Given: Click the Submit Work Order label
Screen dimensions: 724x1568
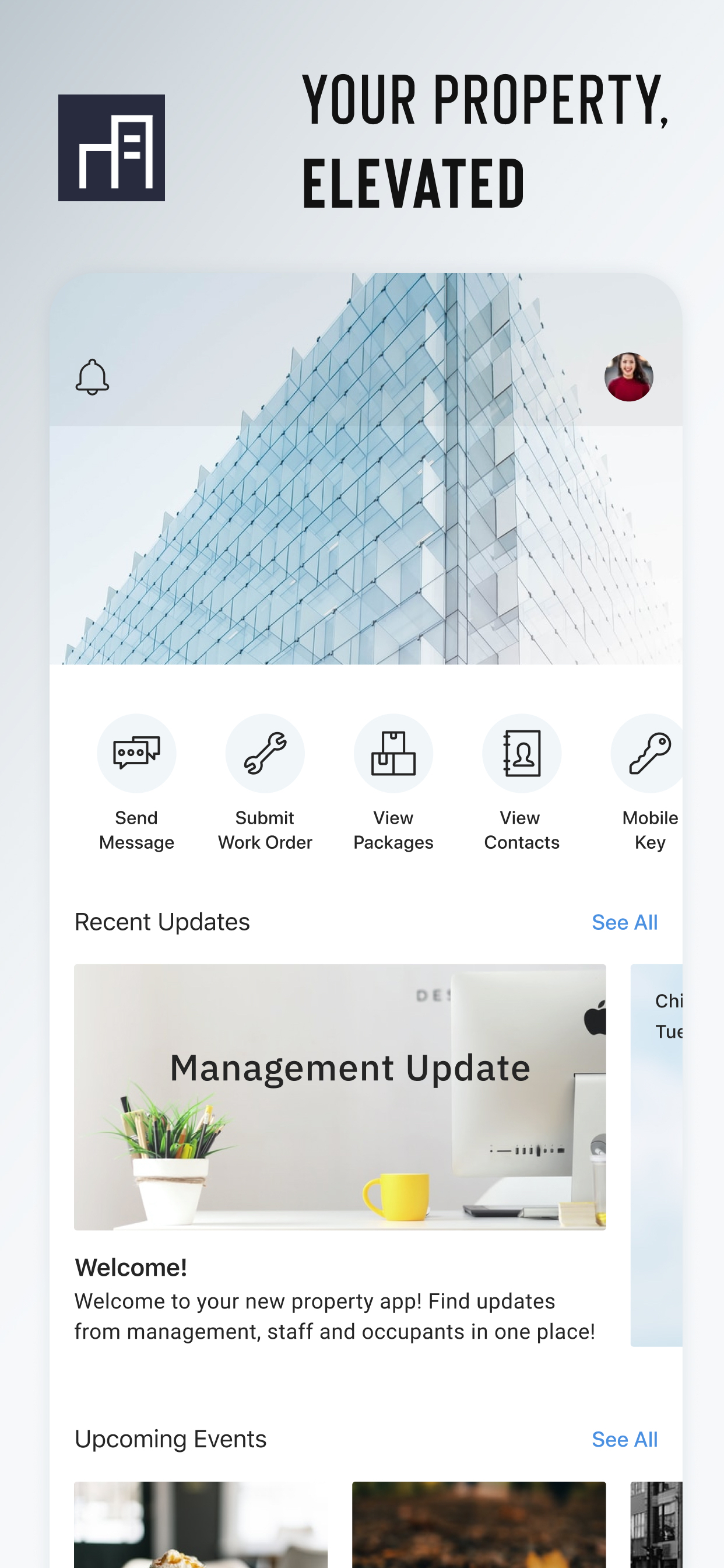Looking at the screenshot, I should pyautogui.click(x=265, y=829).
